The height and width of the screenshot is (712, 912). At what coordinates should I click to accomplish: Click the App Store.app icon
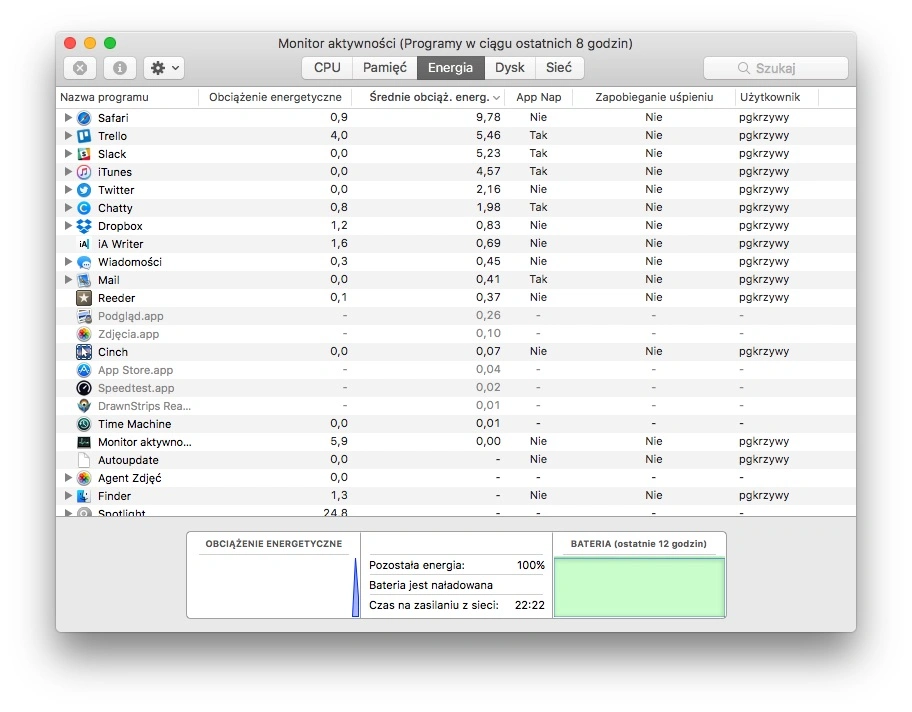pyautogui.click(x=84, y=371)
